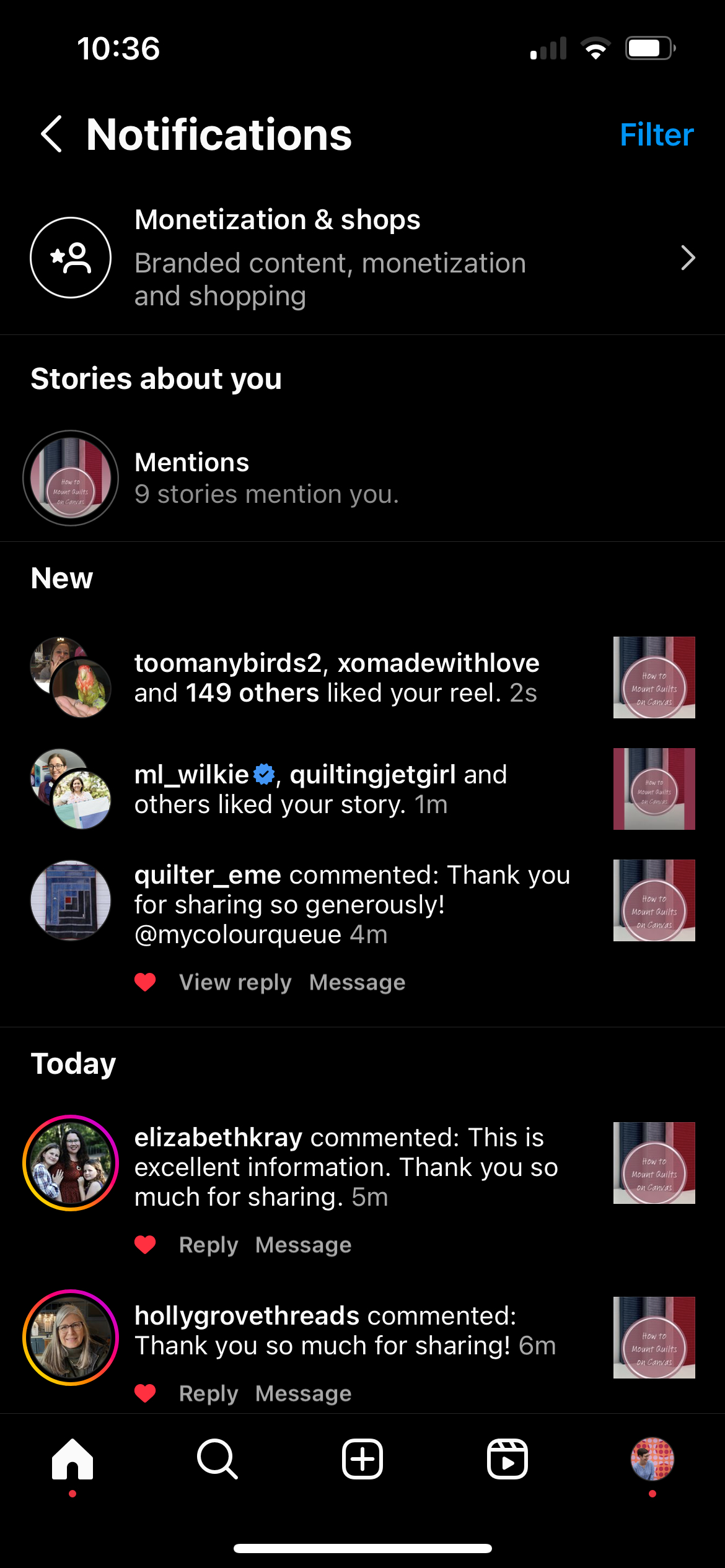
Task: Unlike quilter_eme's comment with the red heart
Action: click(x=146, y=982)
